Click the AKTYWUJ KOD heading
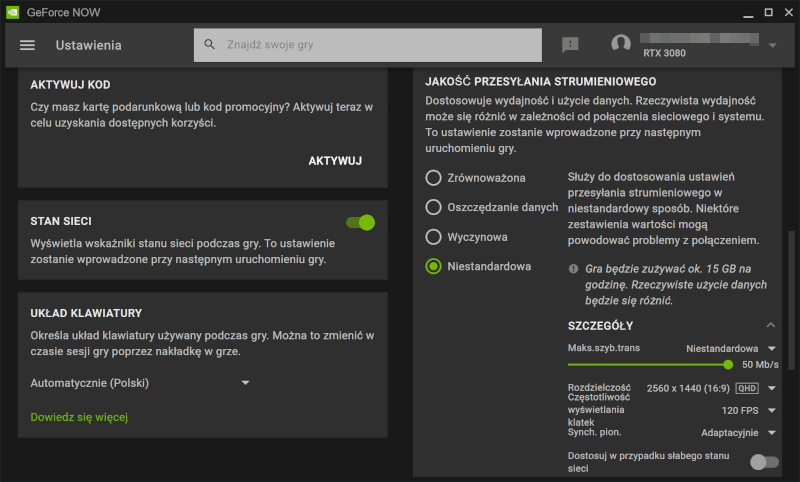 70,85
